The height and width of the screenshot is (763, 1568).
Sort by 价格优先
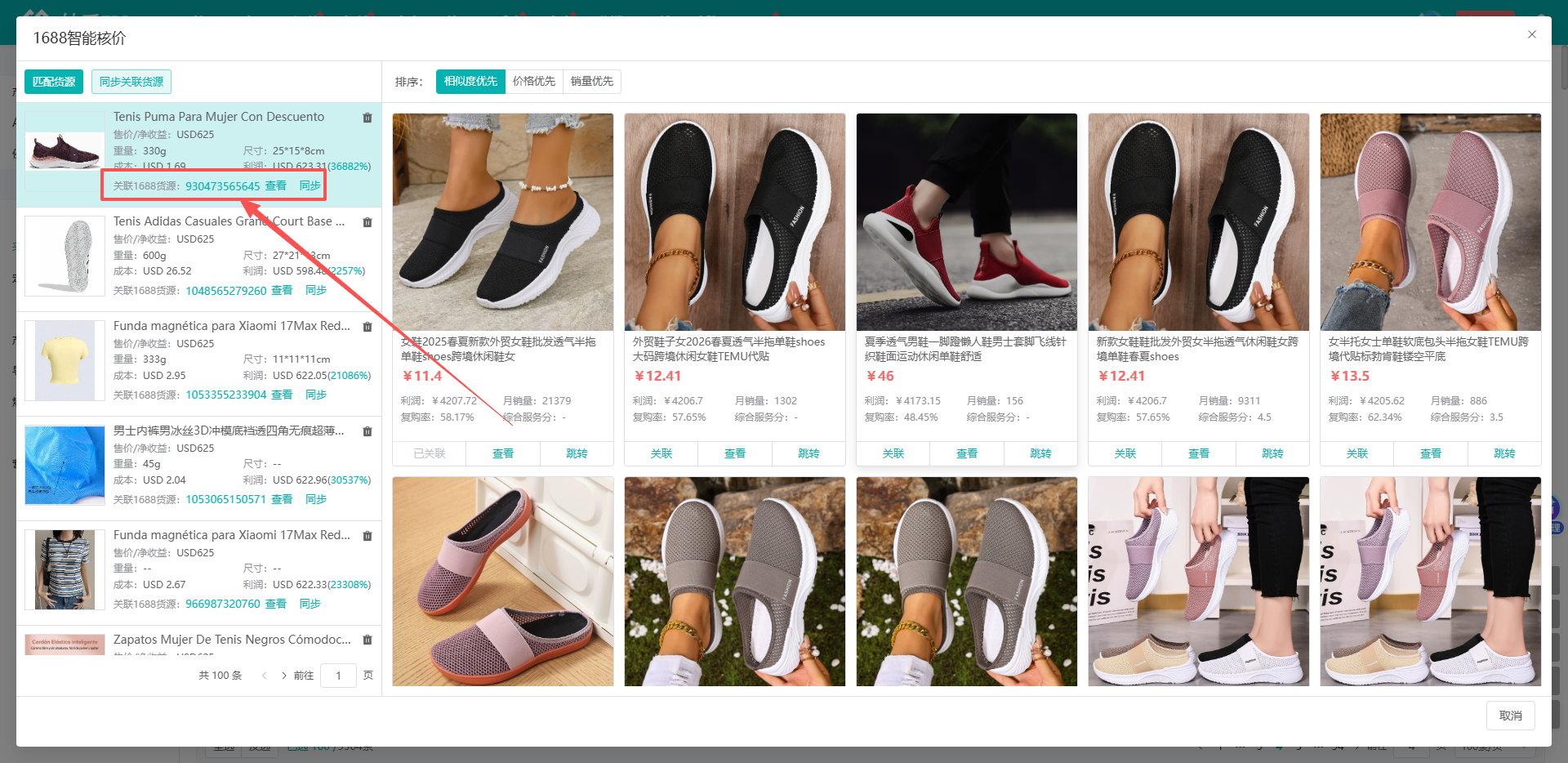point(534,82)
